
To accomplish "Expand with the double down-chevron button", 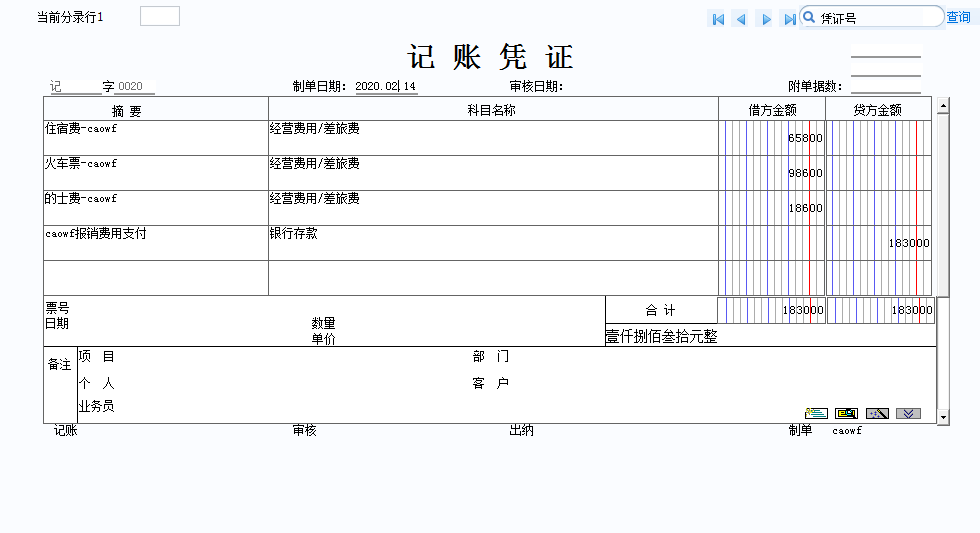I will [908, 413].
